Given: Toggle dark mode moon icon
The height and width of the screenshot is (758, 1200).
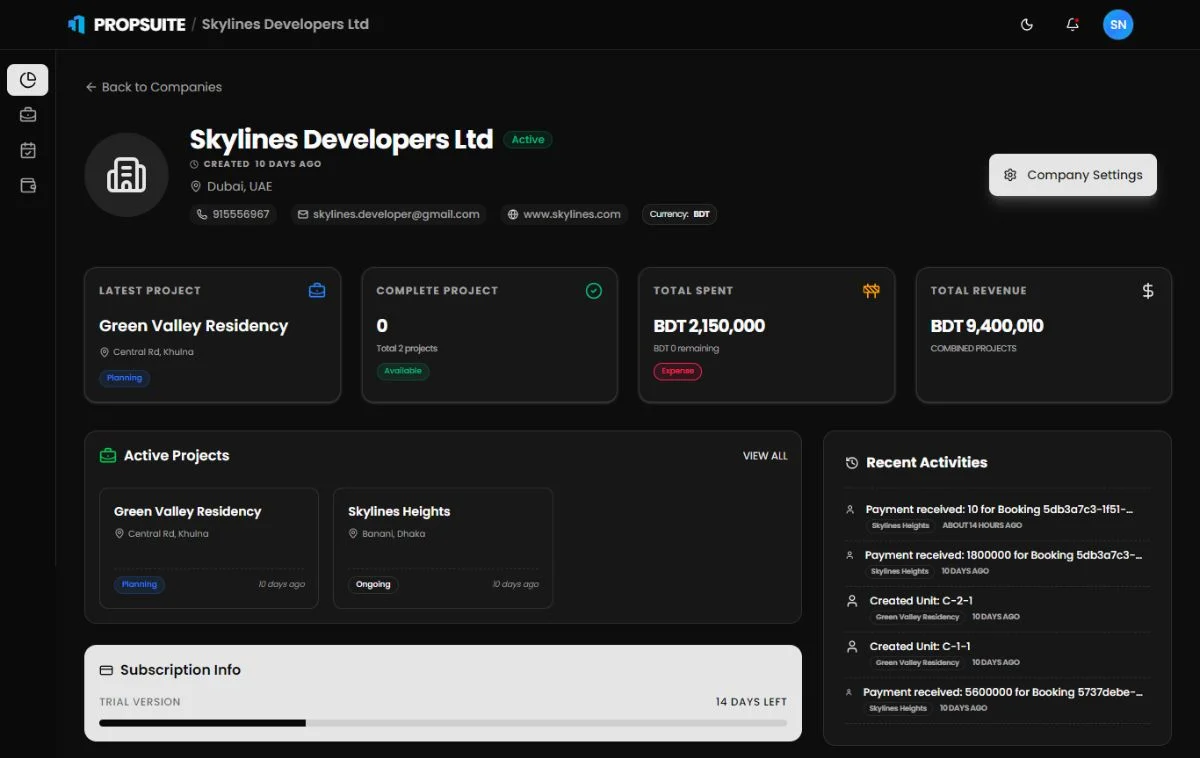Looking at the screenshot, I should [x=1027, y=24].
